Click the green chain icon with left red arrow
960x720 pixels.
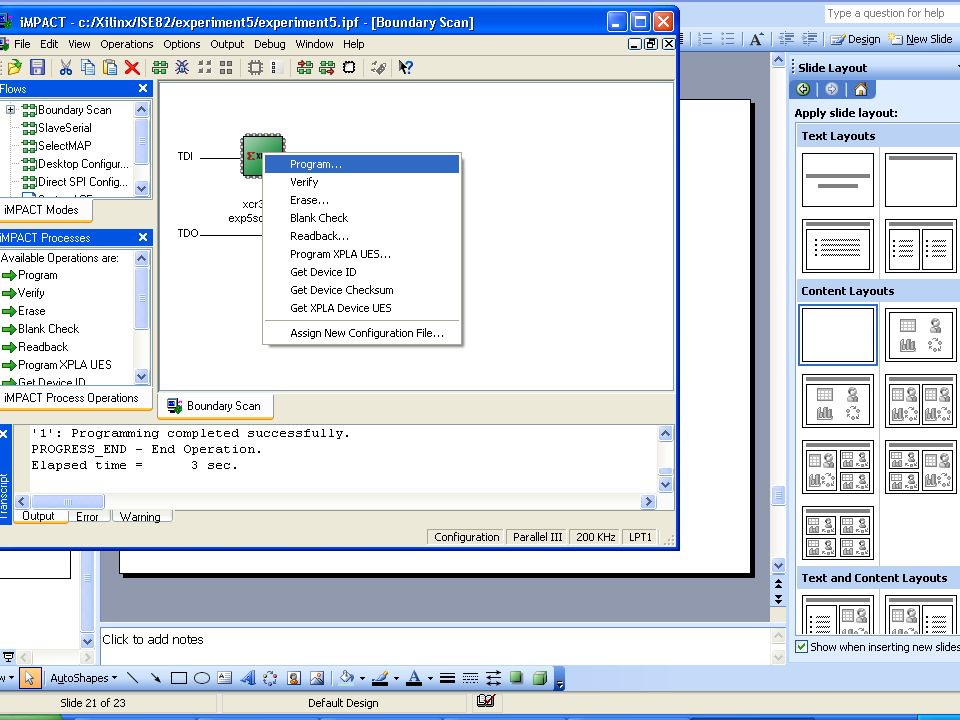coord(304,67)
